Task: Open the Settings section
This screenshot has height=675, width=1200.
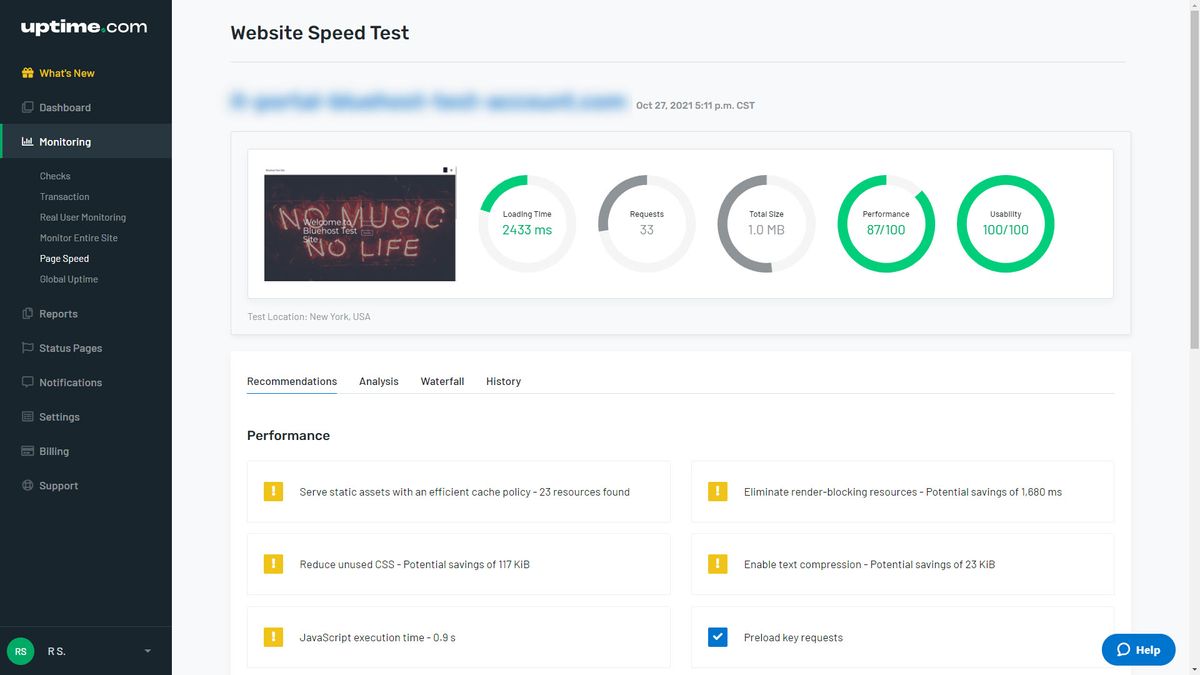Action: click(x=58, y=417)
